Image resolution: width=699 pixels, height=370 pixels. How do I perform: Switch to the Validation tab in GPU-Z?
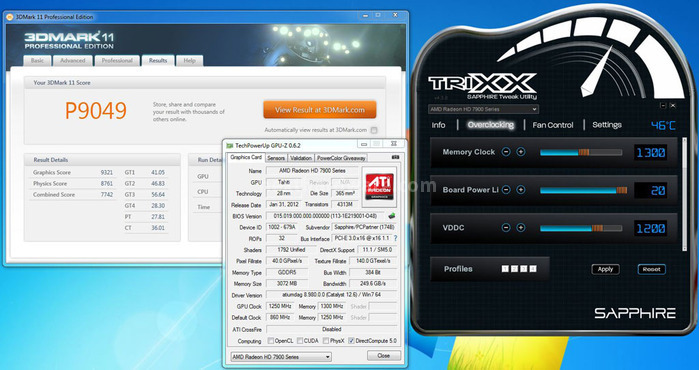(301, 158)
